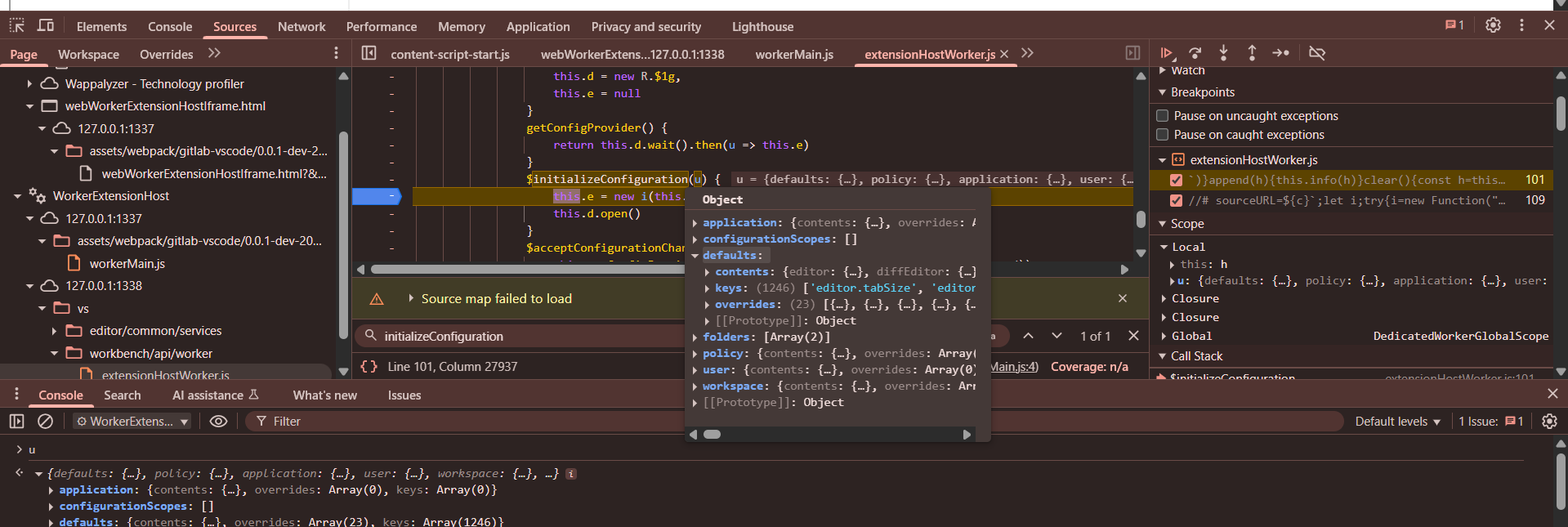
Task: Activate the inspect element picker icon
Action: coord(17,25)
